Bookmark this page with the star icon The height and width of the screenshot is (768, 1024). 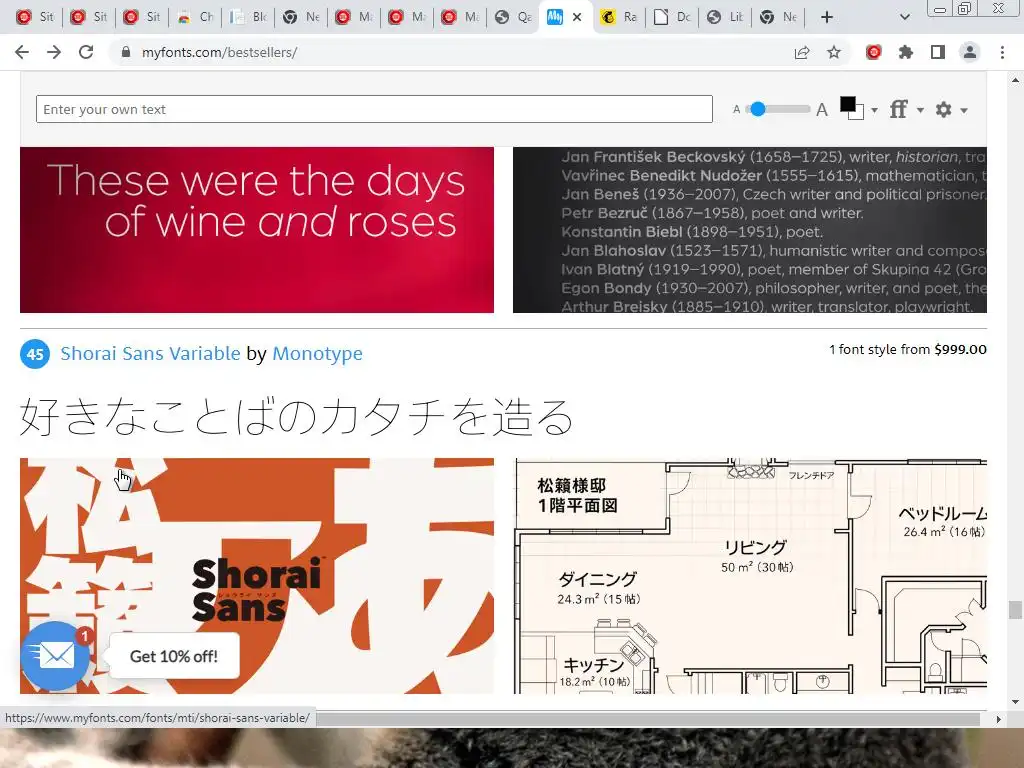[x=834, y=52]
